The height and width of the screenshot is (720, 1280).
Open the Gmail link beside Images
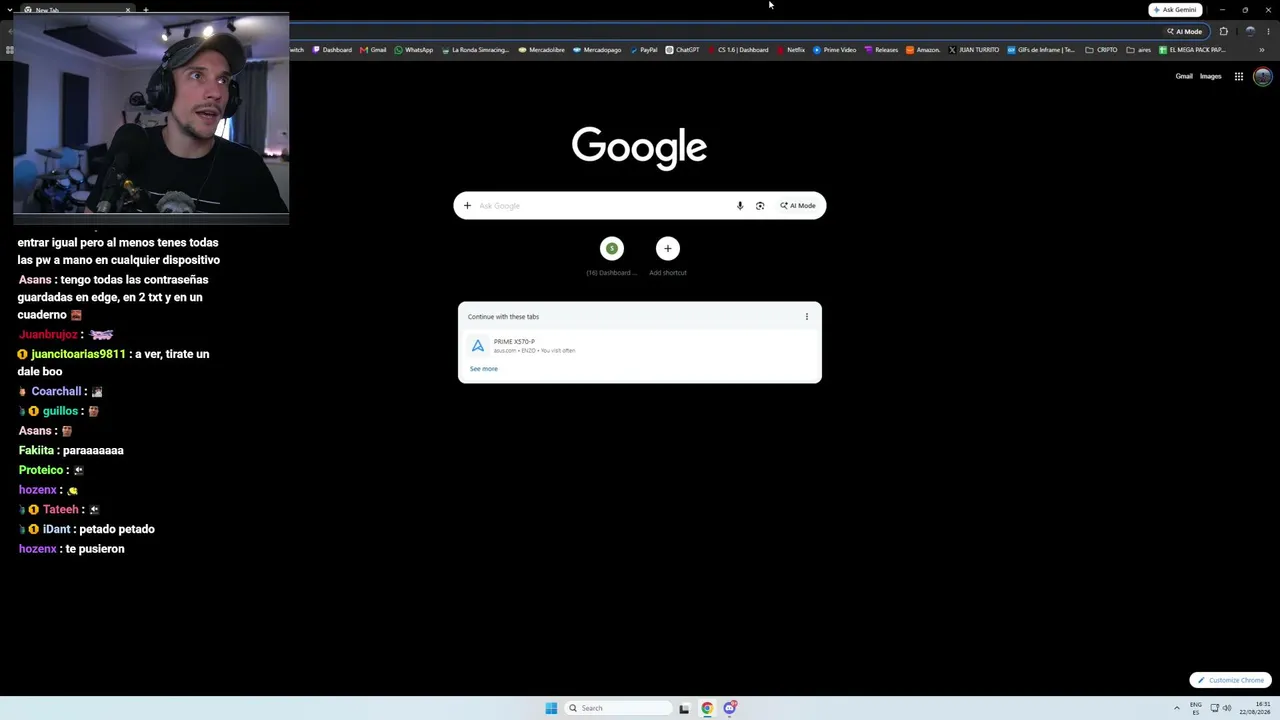click(x=1184, y=77)
